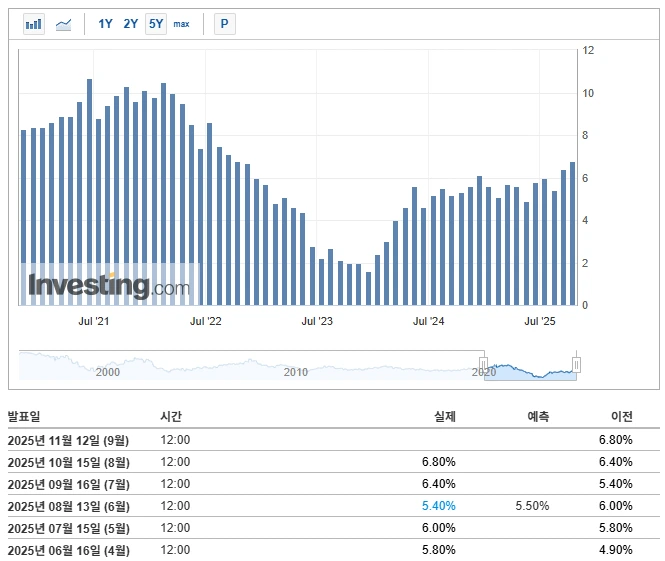This screenshot has height=561, width=665.
Task: Click previous 6.00% in the 08월 13일 row
Action: (616, 506)
